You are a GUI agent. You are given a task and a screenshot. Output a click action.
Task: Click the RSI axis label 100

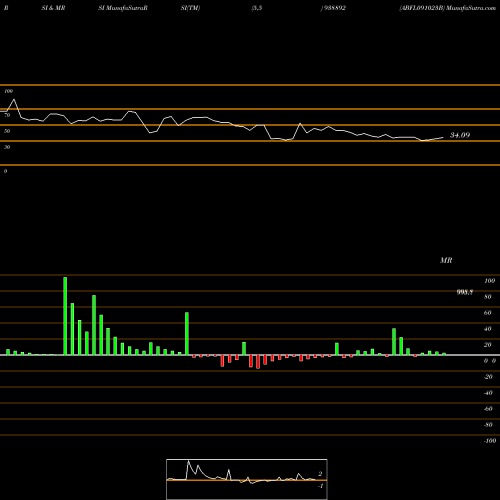[x=9, y=91]
